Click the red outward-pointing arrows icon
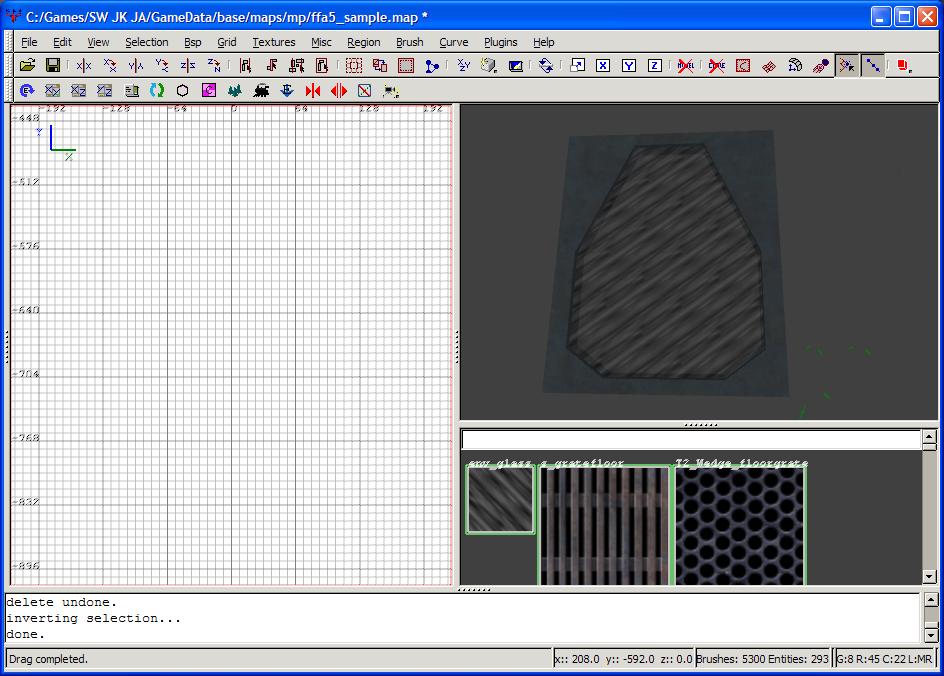This screenshot has width=944, height=676. (338, 90)
